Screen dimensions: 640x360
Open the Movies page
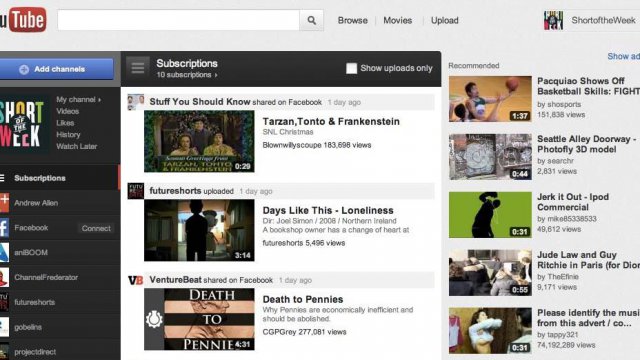tap(398, 20)
